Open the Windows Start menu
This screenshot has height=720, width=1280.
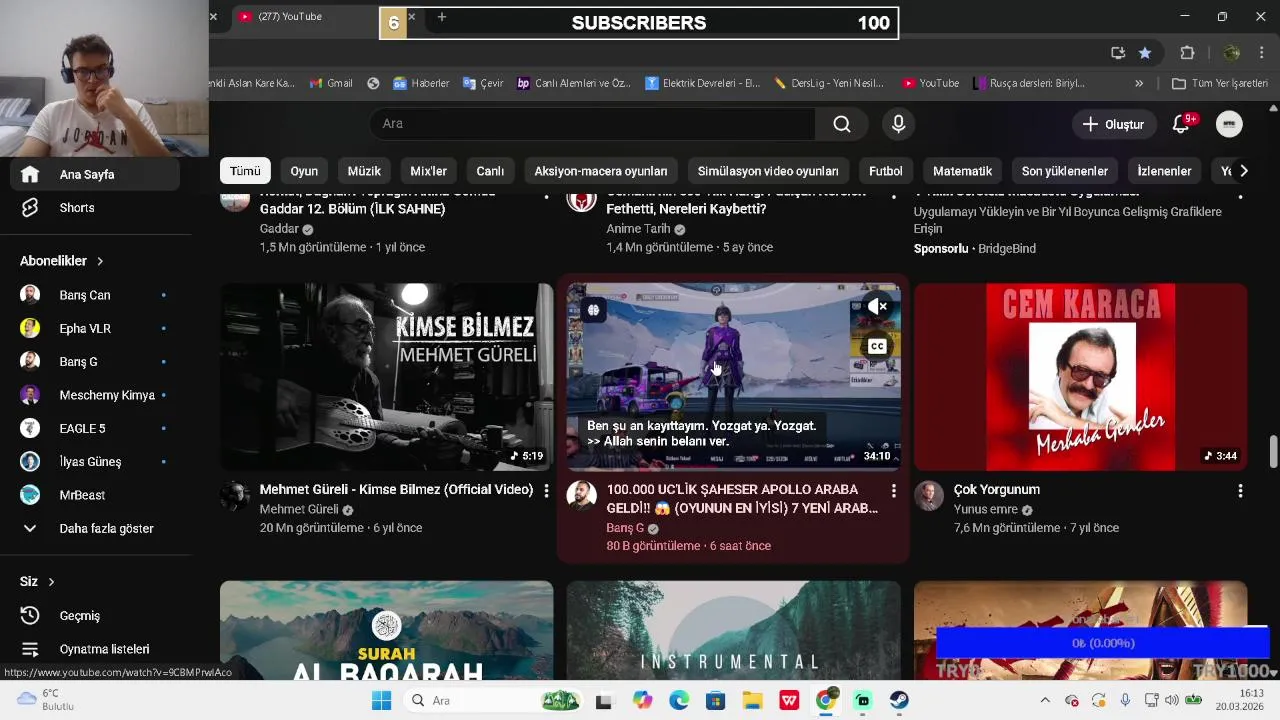point(381,701)
